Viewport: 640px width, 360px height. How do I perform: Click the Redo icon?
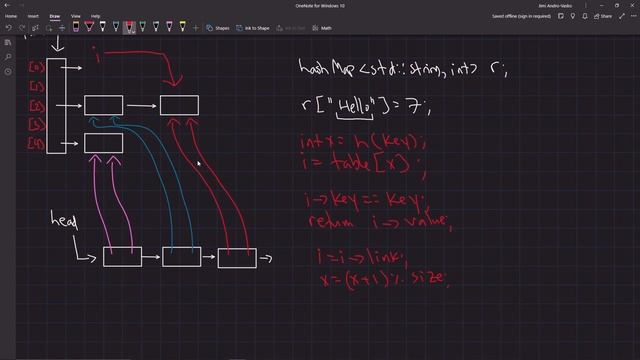coord(22,28)
